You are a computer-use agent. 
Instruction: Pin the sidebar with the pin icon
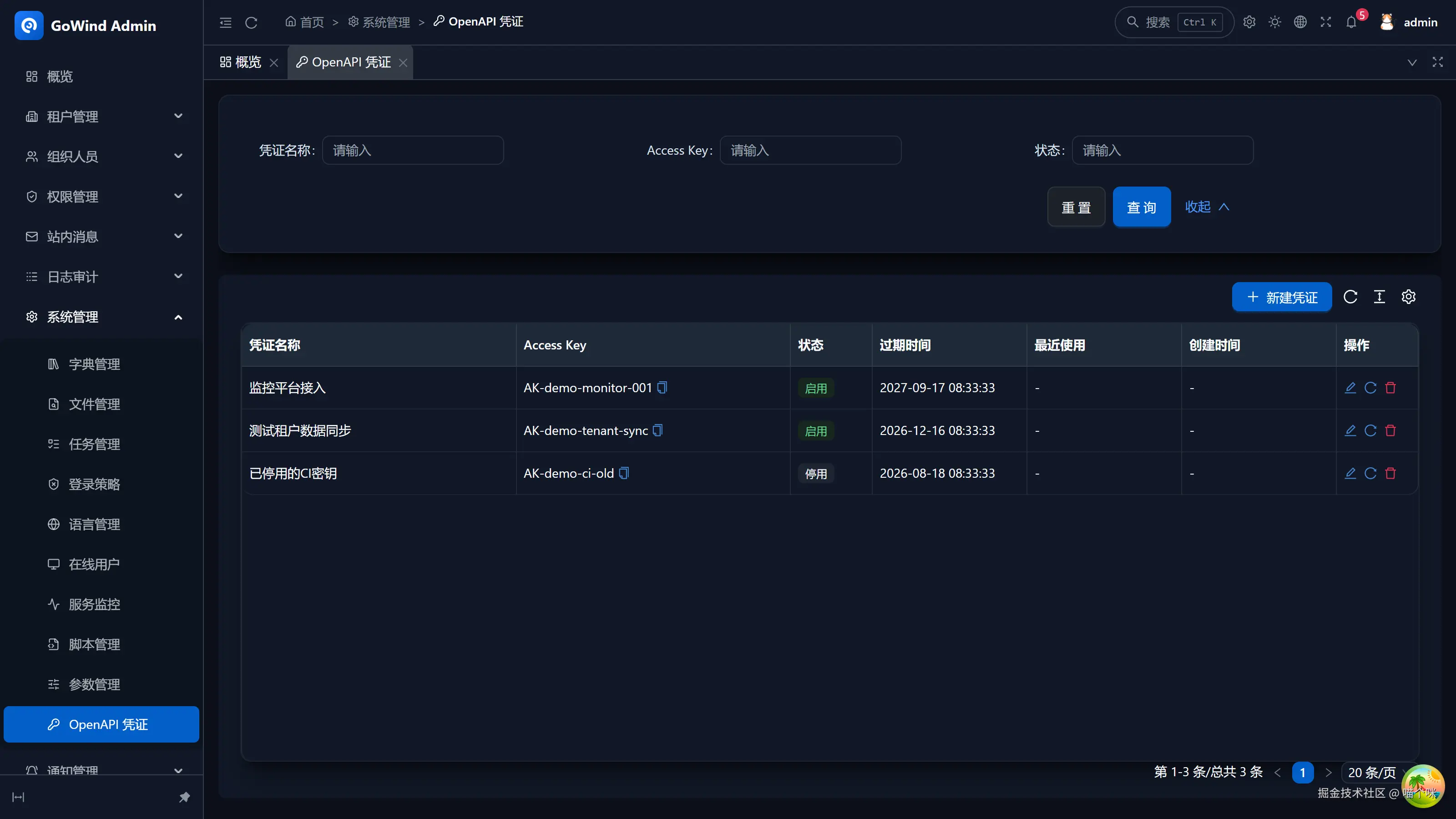184,797
